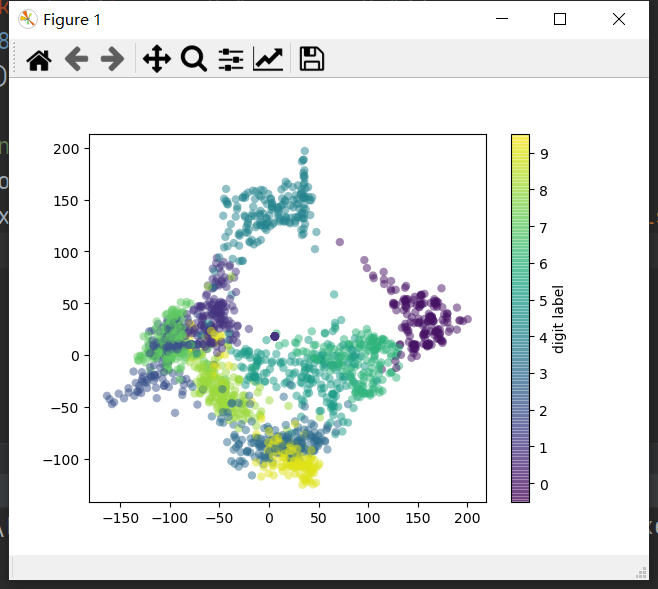This screenshot has width=658, height=589.
Task: Toggle the Zoom to rectangle magnifier tool
Action: point(194,60)
